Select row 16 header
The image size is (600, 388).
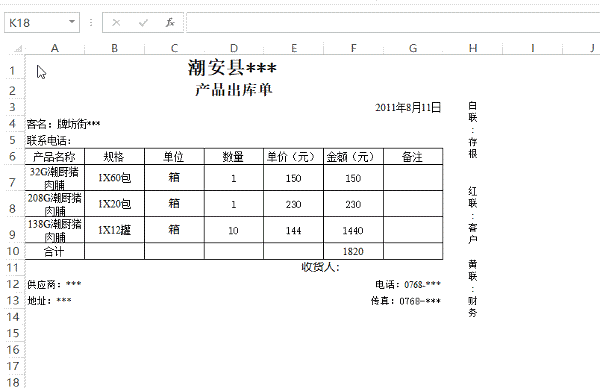tap(13, 350)
